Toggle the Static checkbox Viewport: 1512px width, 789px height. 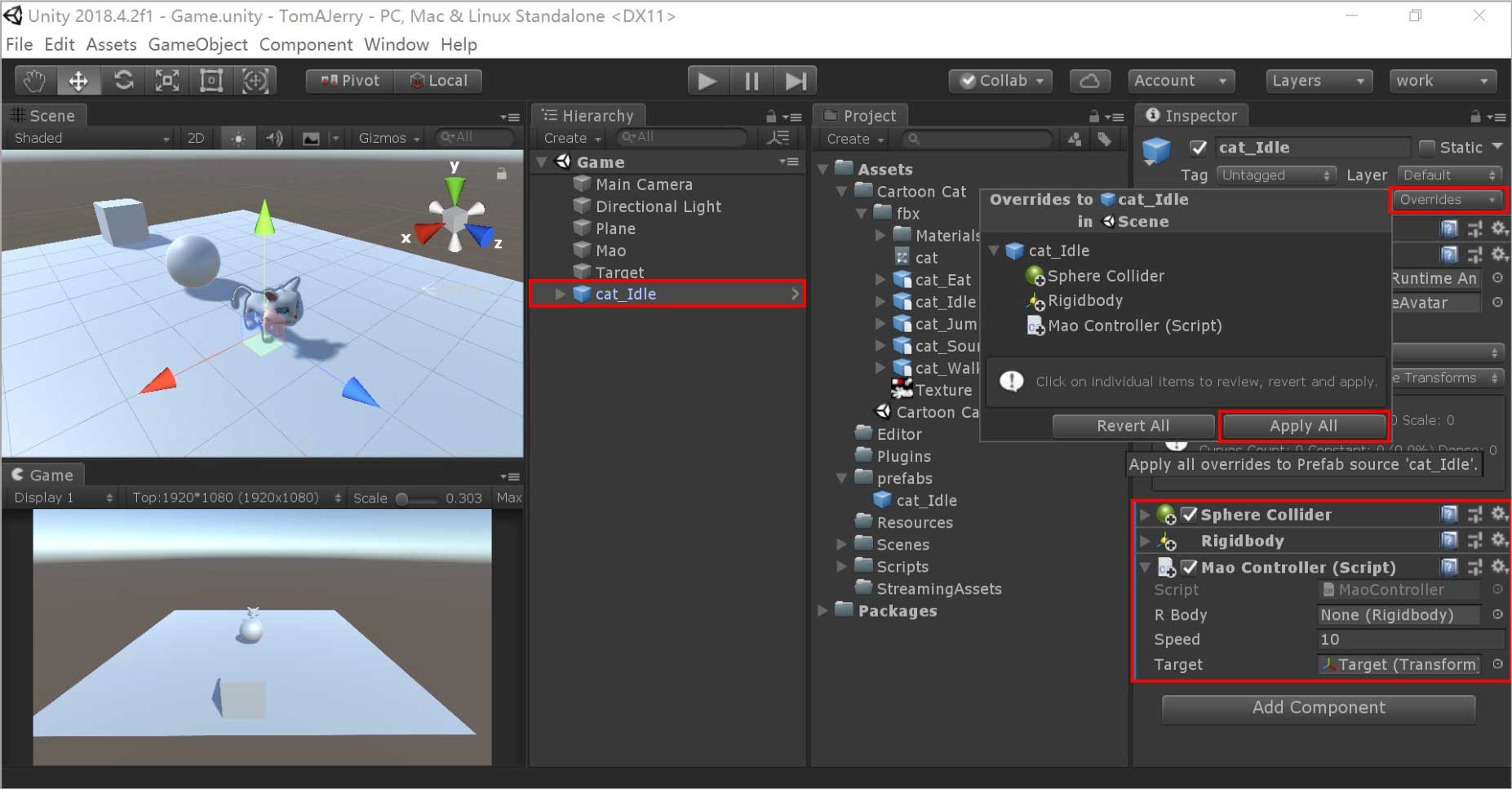pyautogui.click(x=1427, y=148)
